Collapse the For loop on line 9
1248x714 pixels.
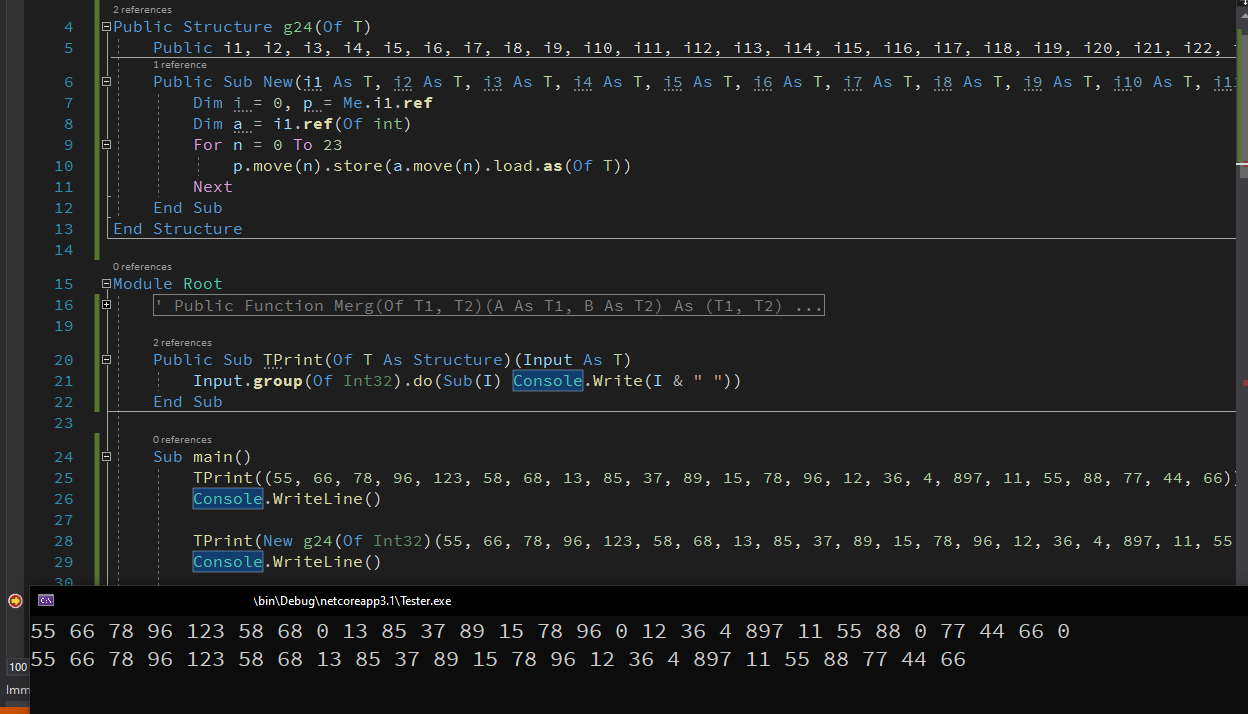[106, 144]
